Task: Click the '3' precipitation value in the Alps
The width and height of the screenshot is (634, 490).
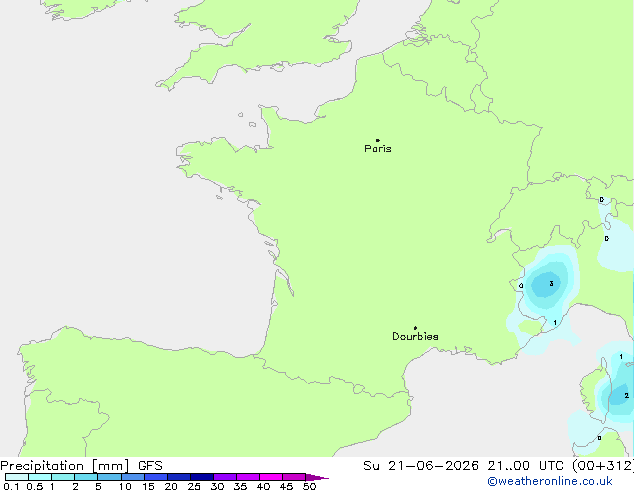Action: coord(552,284)
